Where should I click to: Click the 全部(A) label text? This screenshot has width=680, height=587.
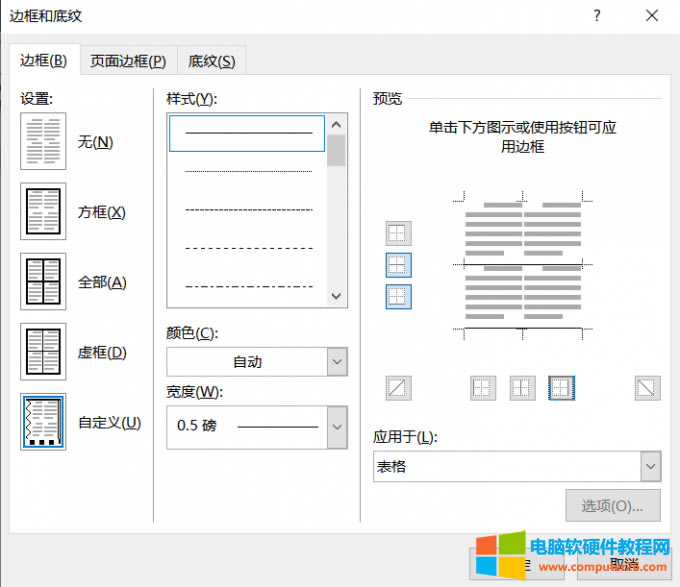[x=102, y=282]
